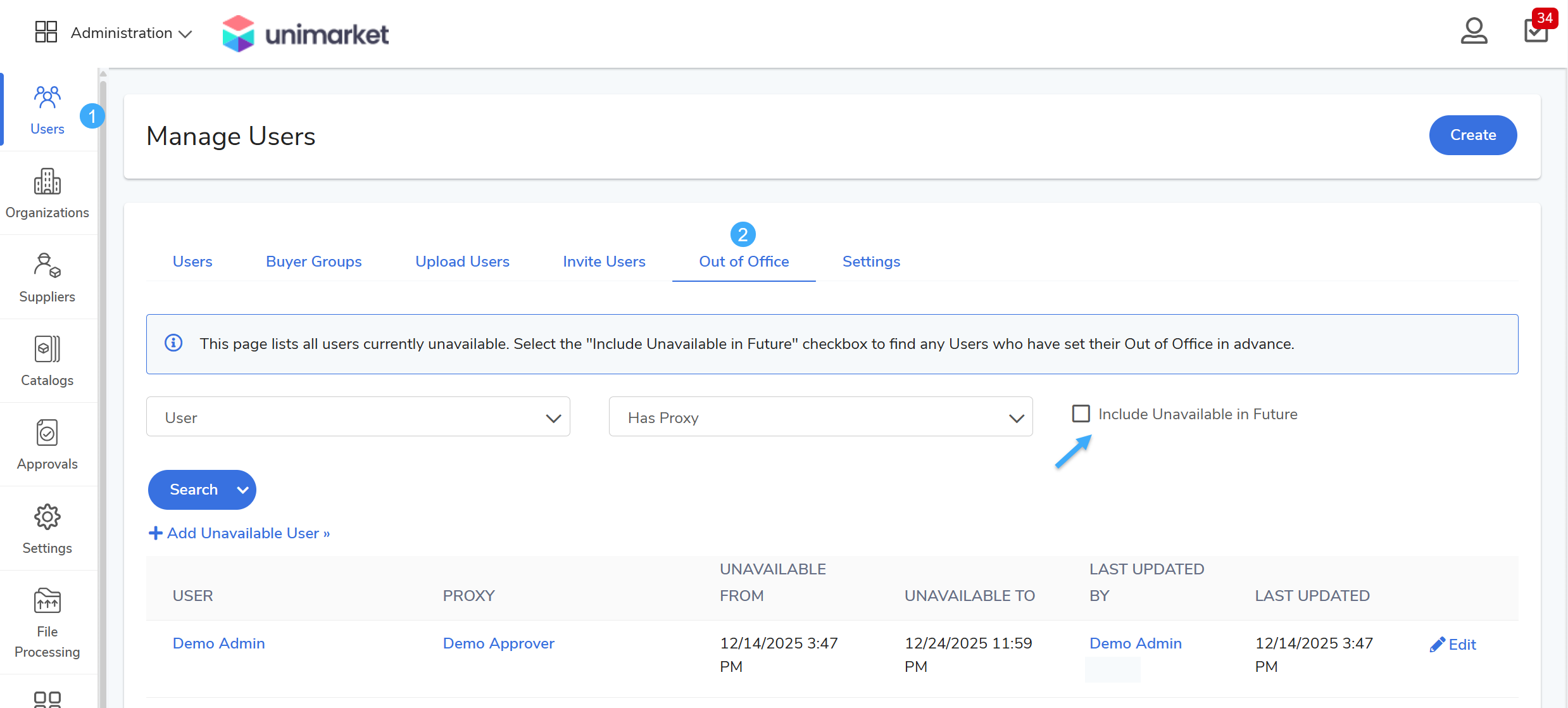Edit the Demo Admin entry

[1452, 645]
